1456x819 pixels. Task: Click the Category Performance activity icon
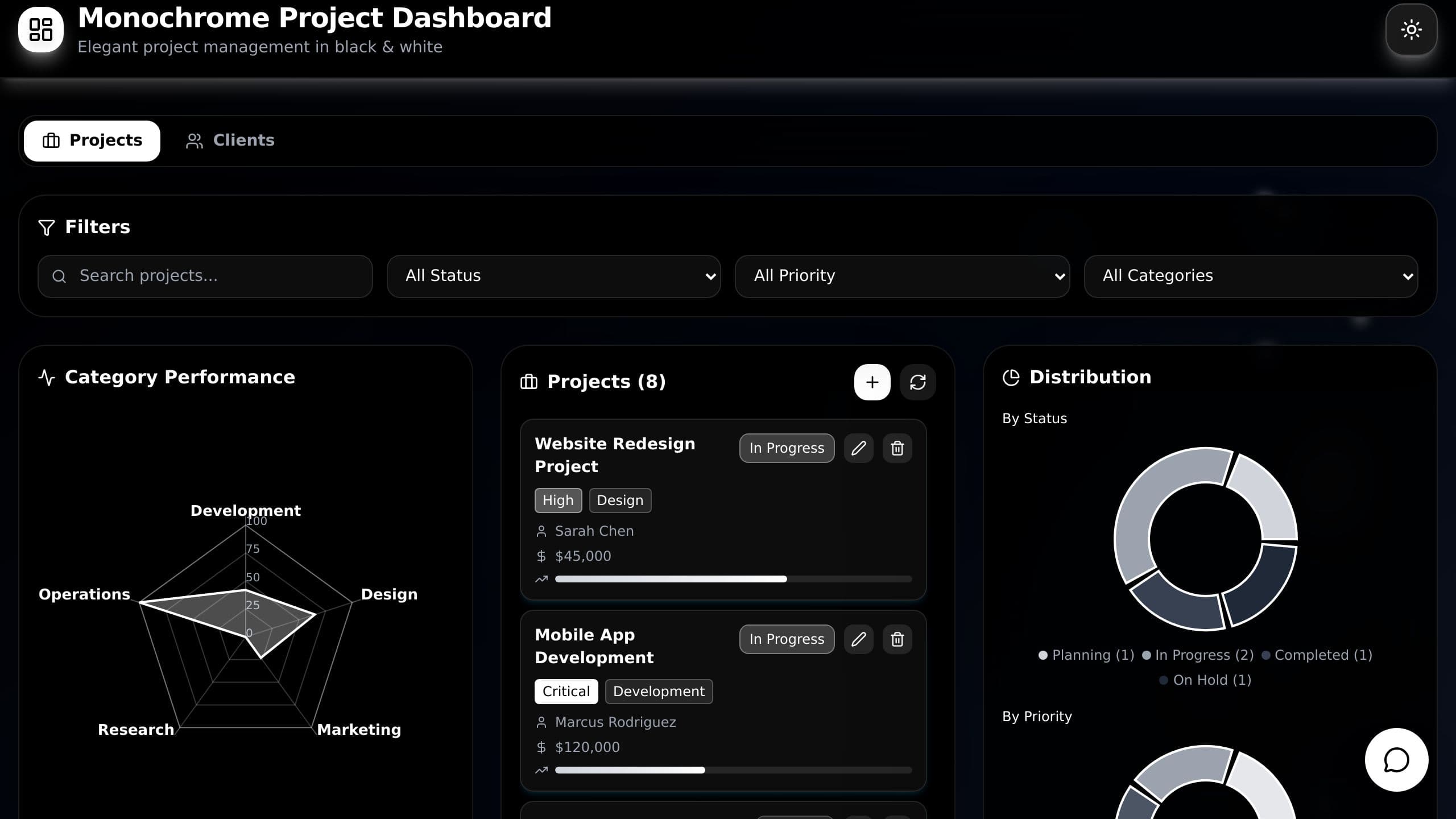pyautogui.click(x=47, y=378)
